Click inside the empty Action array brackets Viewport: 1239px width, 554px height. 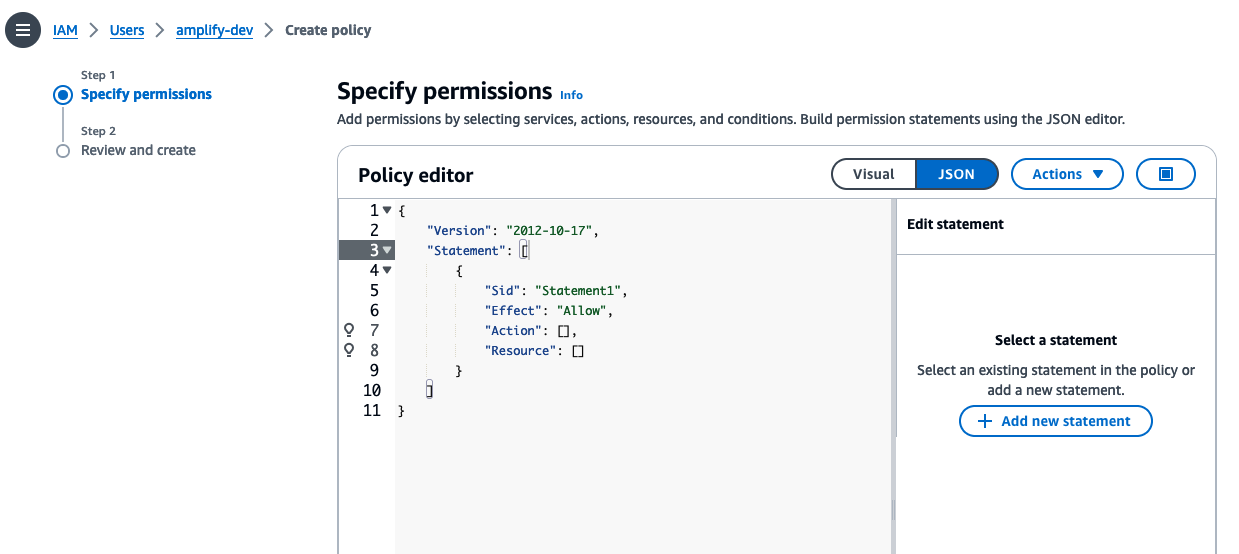click(x=563, y=331)
